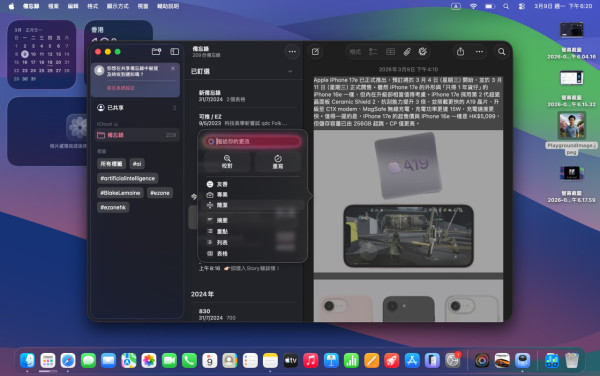Filter by the #BlakeLemoine tag
Screen dimensions: 600x376
pyautogui.click(x=120, y=193)
